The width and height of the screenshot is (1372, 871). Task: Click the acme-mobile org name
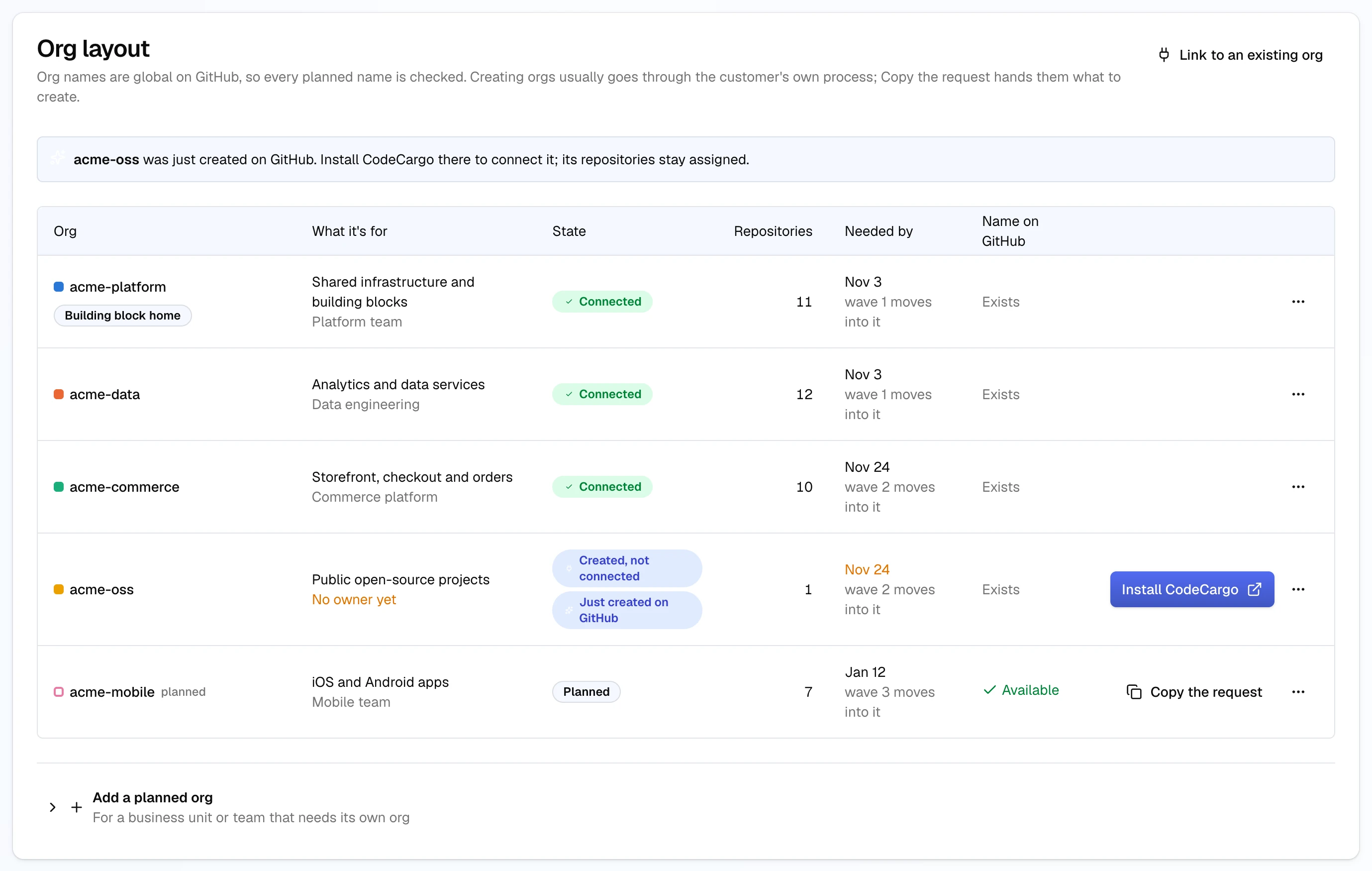click(x=111, y=691)
